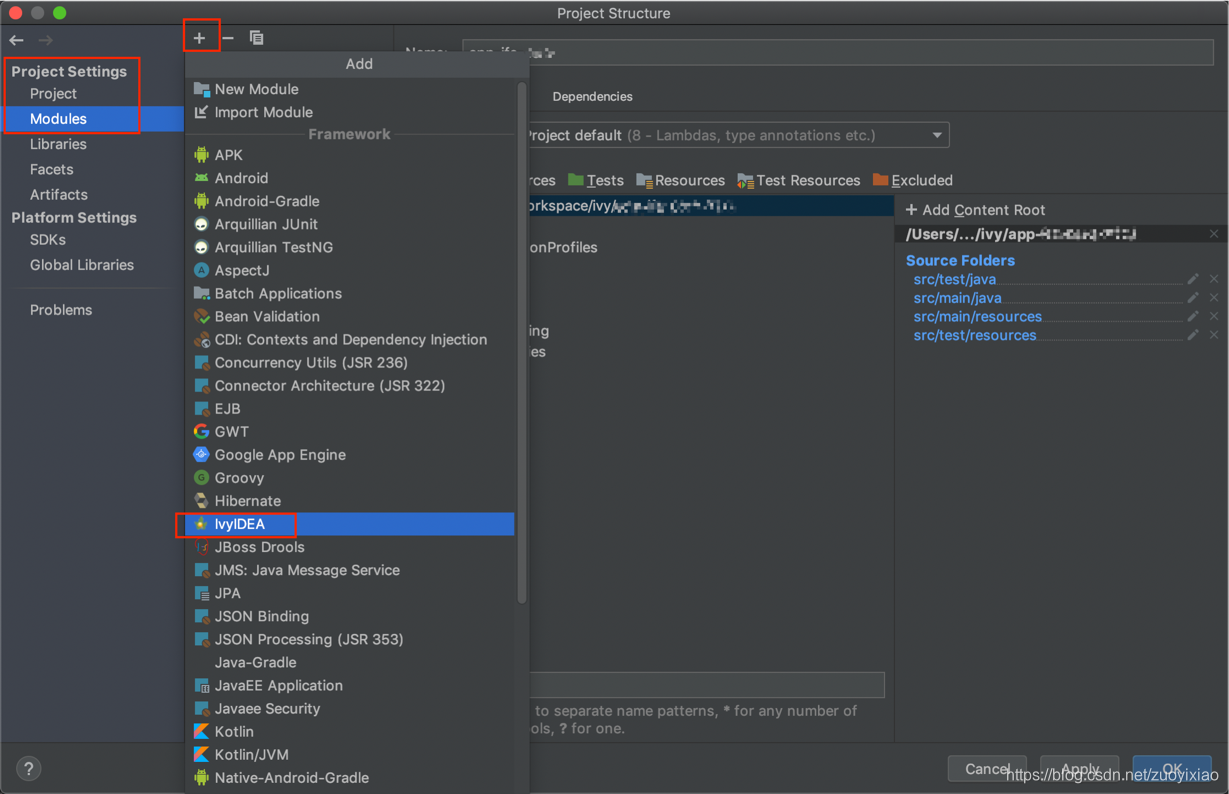Mark as Excluded folder

point(912,180)
